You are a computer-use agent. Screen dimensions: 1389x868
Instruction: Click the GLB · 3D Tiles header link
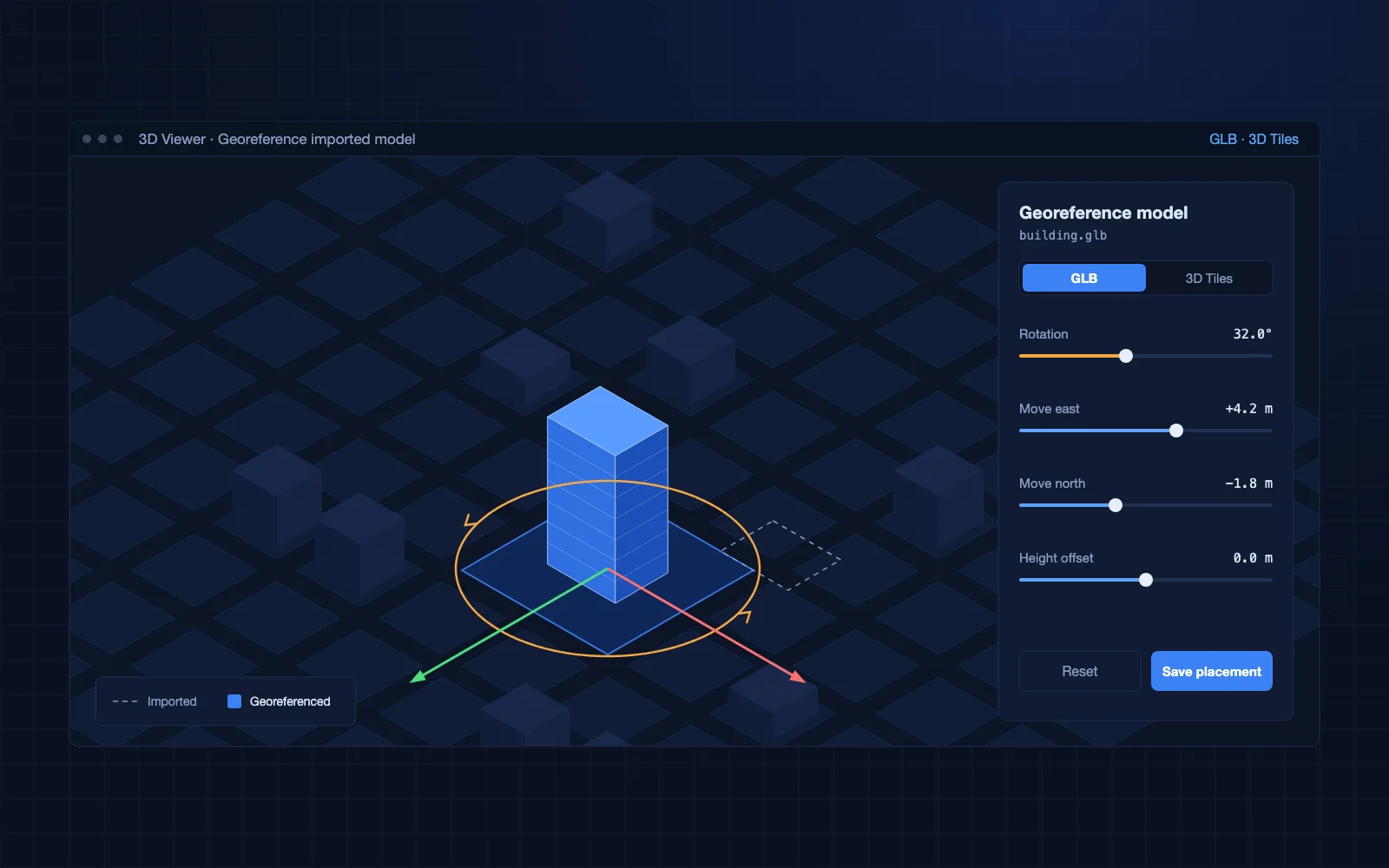coord(1254,139)
